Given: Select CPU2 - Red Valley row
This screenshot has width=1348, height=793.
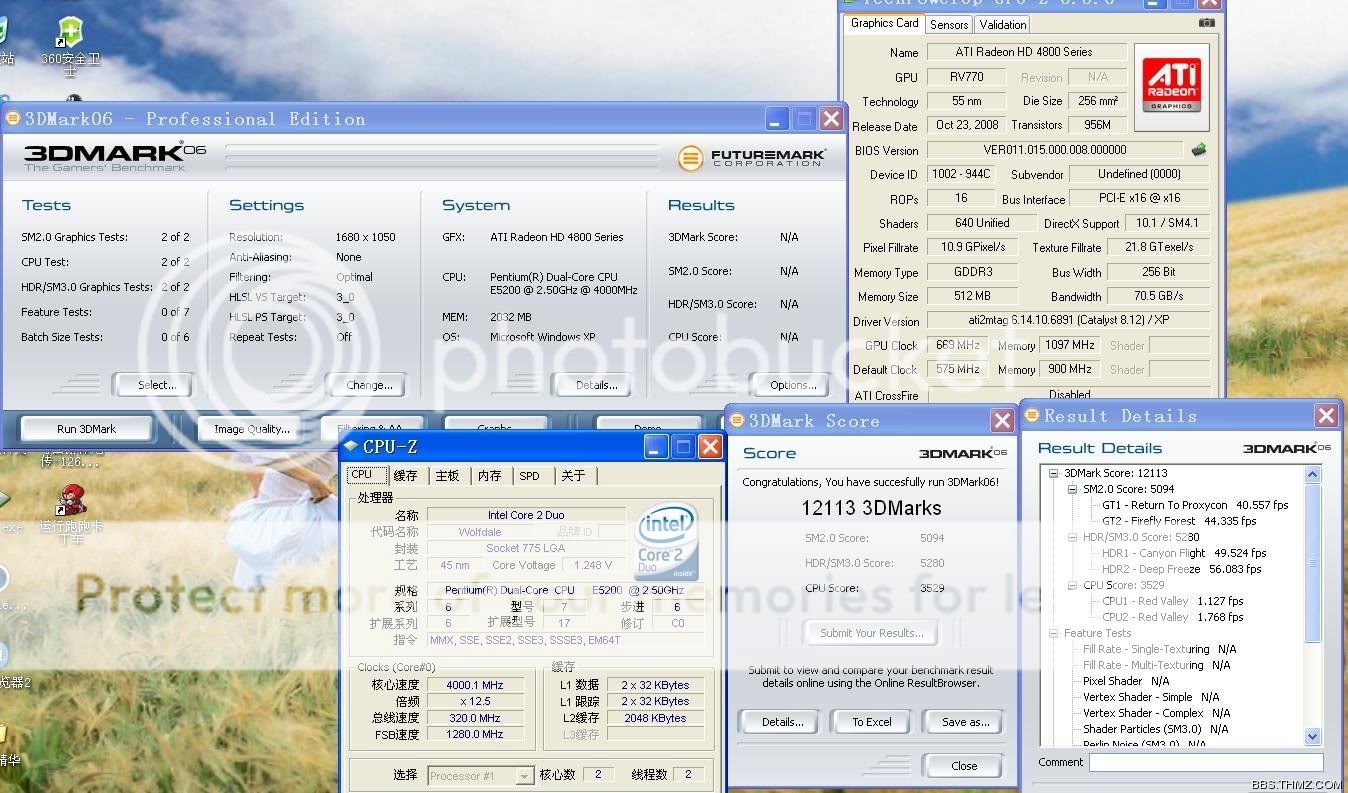Looking at the screenshot, I should tap(1172, 617).
